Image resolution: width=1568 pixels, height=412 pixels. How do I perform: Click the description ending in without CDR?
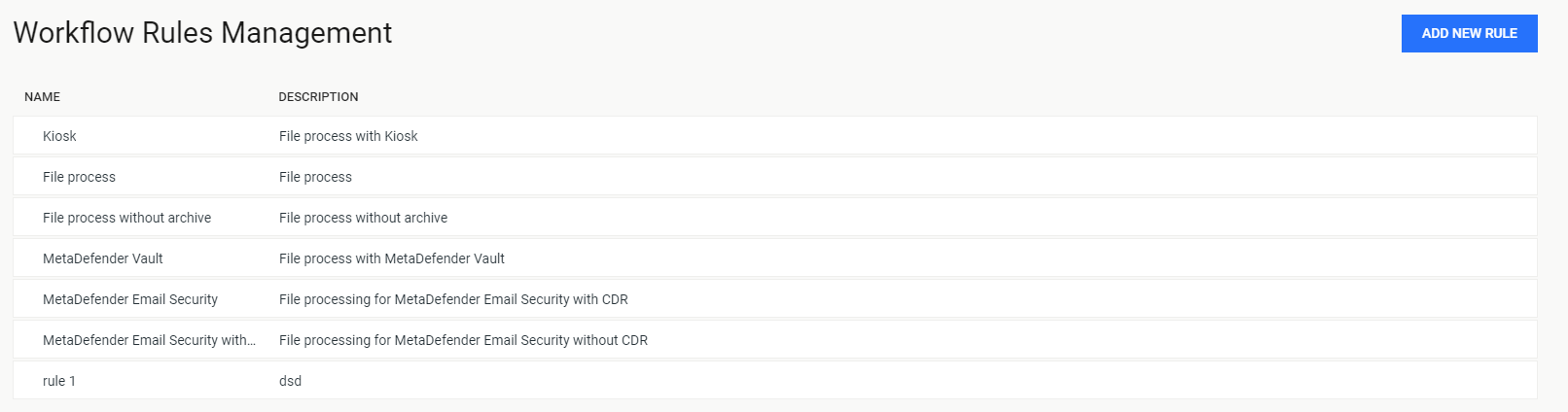click(463, 340)
